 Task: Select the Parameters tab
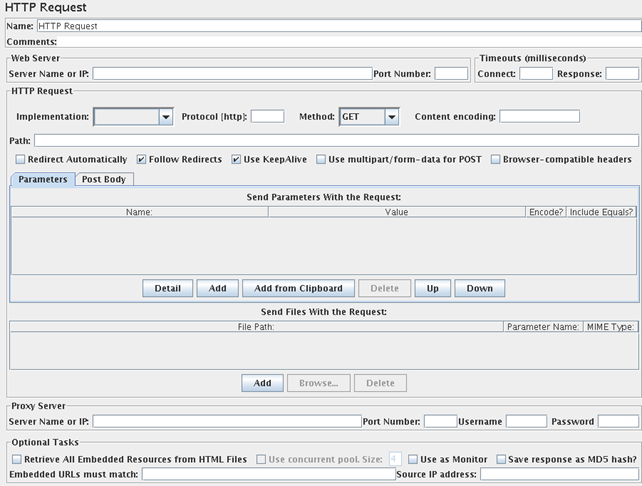click(42, 179)
